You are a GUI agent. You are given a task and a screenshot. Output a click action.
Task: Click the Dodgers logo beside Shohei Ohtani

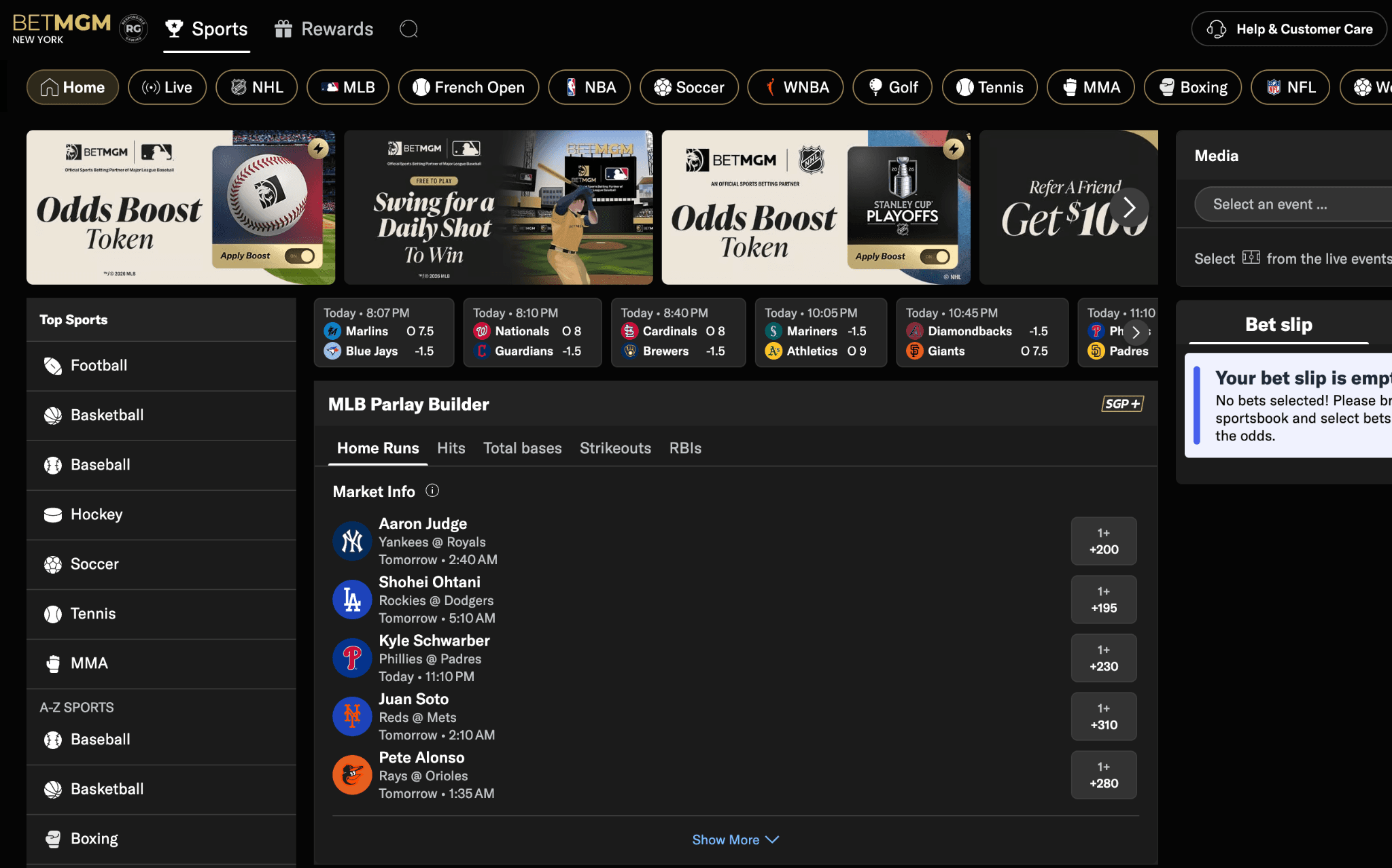(352, 600)
